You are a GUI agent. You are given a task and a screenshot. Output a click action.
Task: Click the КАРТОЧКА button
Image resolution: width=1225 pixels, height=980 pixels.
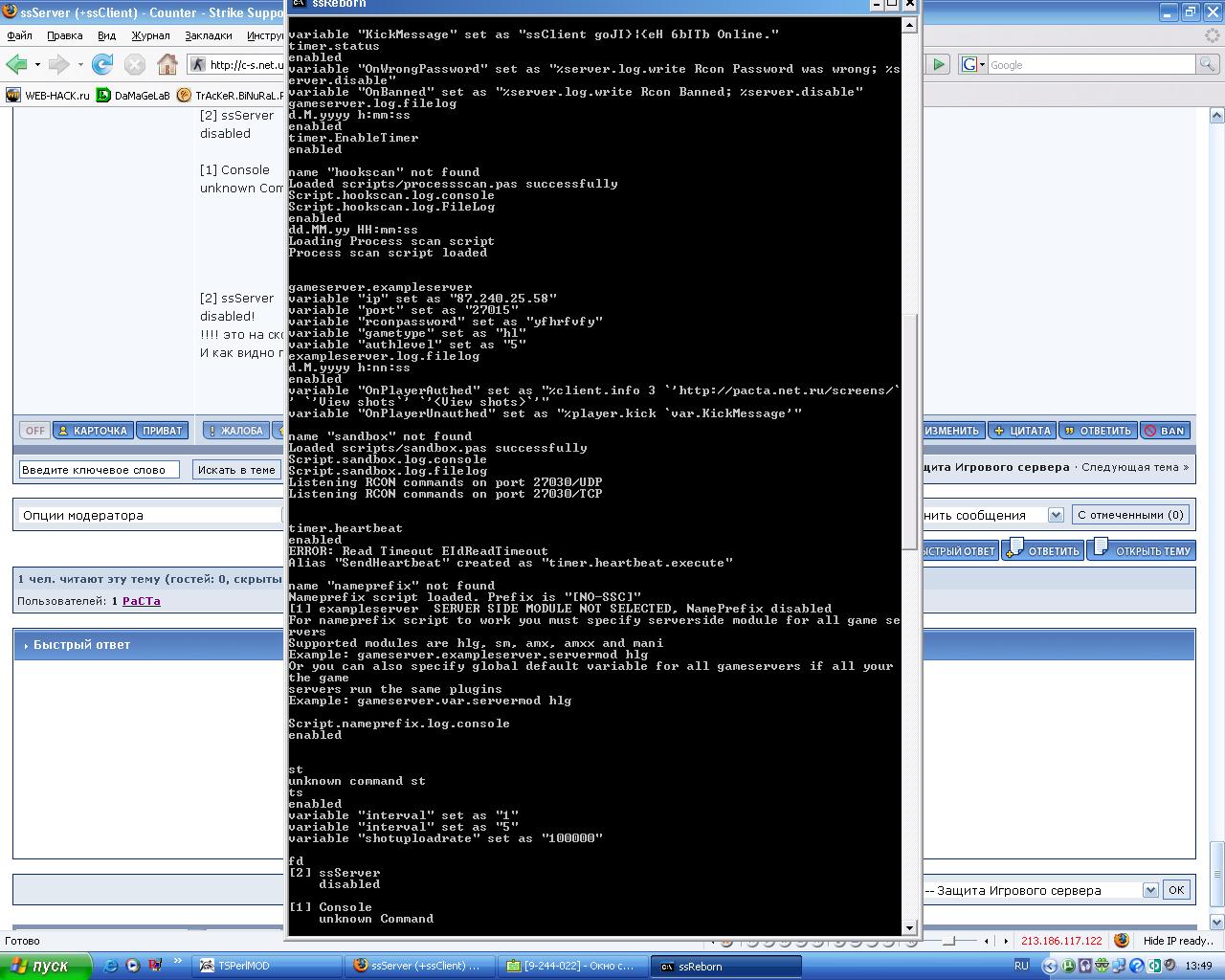coord(92,431)
